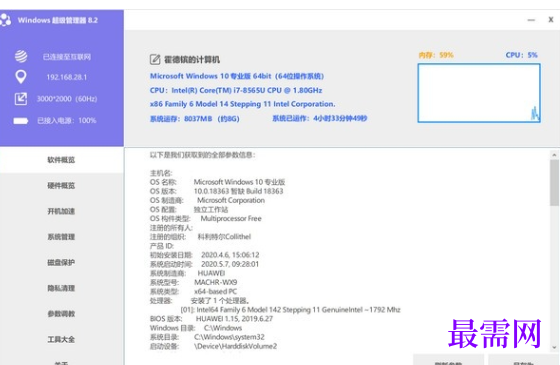
Task: Click the OS 制造商 Microsoft Corporation row
Action: coord(207,200)
